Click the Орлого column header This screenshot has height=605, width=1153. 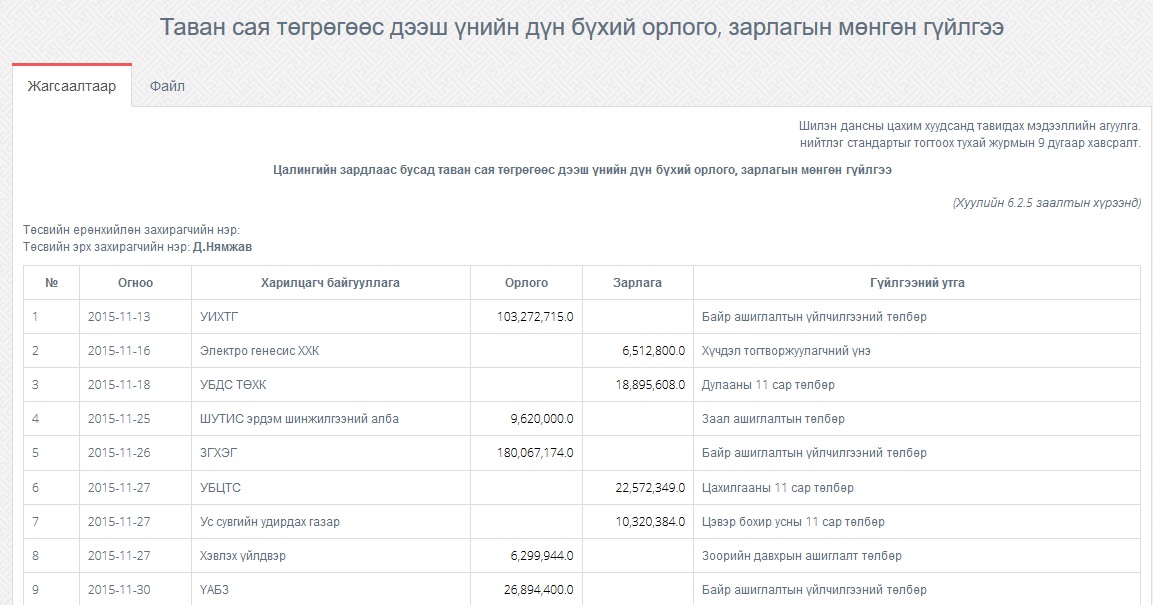click(x=526, y=282)
